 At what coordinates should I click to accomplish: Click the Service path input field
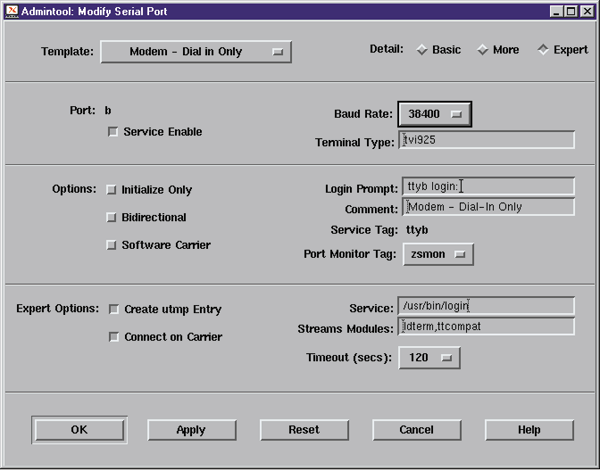[x=486, y=306]
